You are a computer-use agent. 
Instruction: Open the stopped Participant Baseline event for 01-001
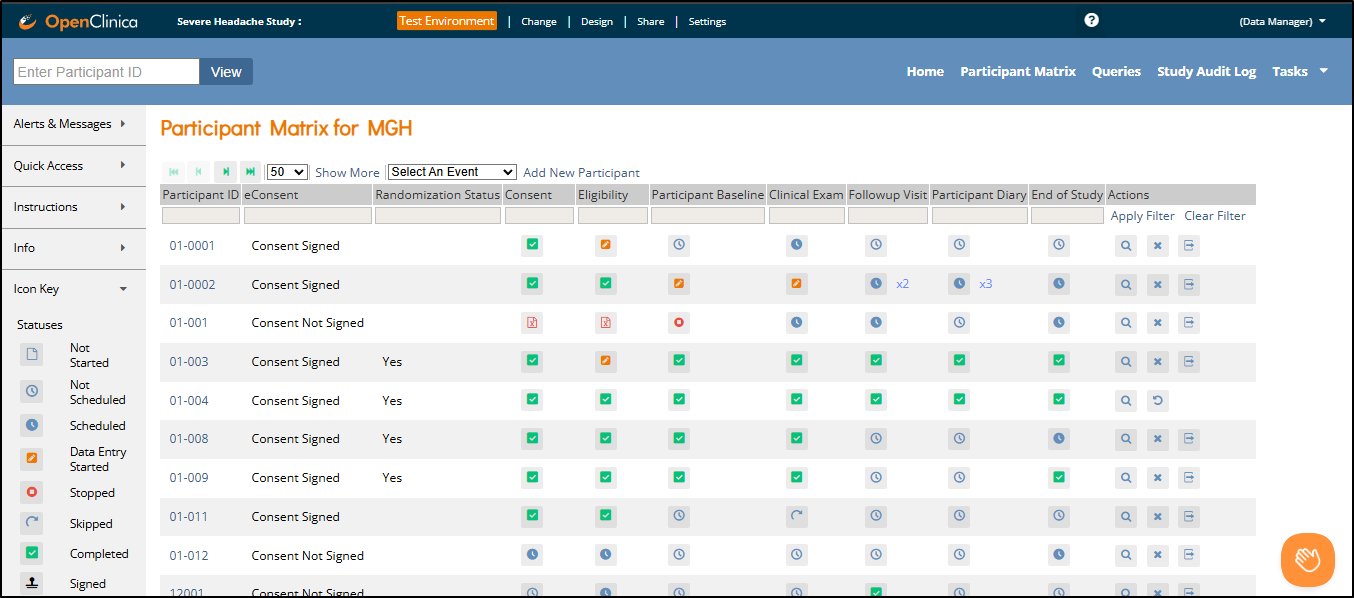[x=679, y=323]
